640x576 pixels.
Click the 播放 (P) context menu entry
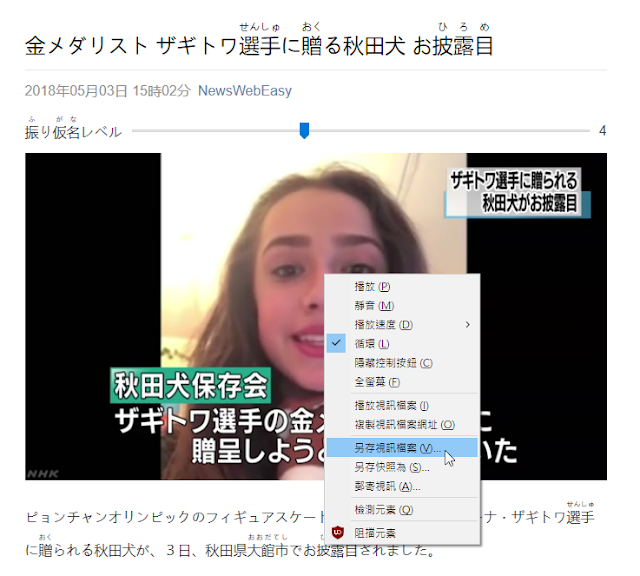[402, 287]
